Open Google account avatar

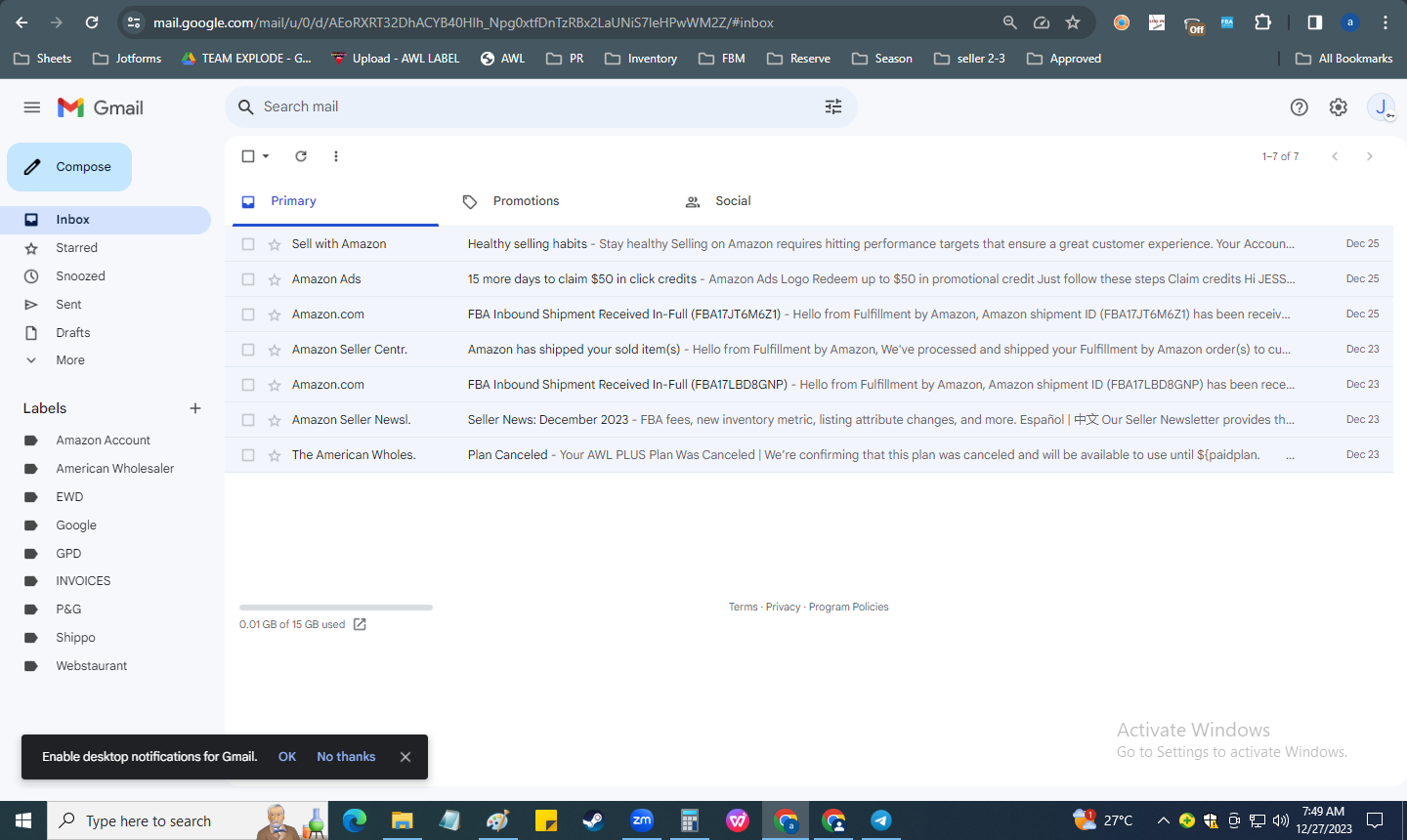pyautogui.click(x=1382, y=107)
